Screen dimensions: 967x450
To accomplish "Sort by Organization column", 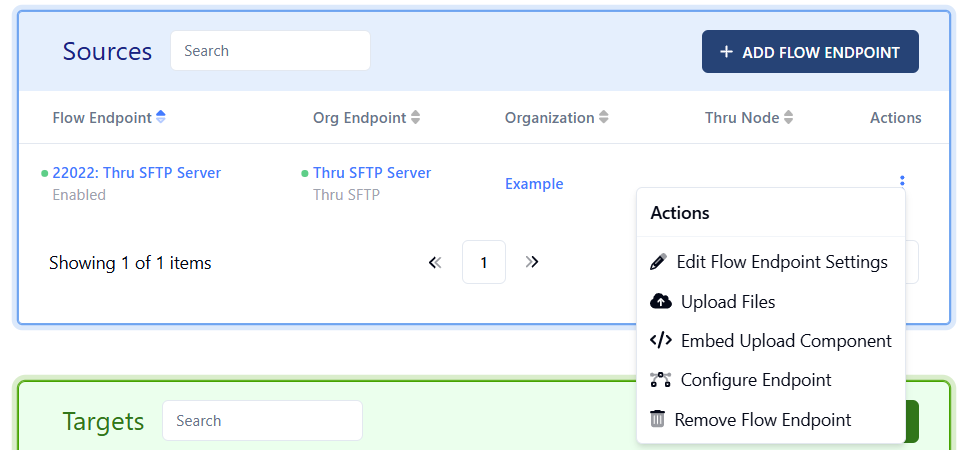I will pyautogui.click(x=603, y=118).
